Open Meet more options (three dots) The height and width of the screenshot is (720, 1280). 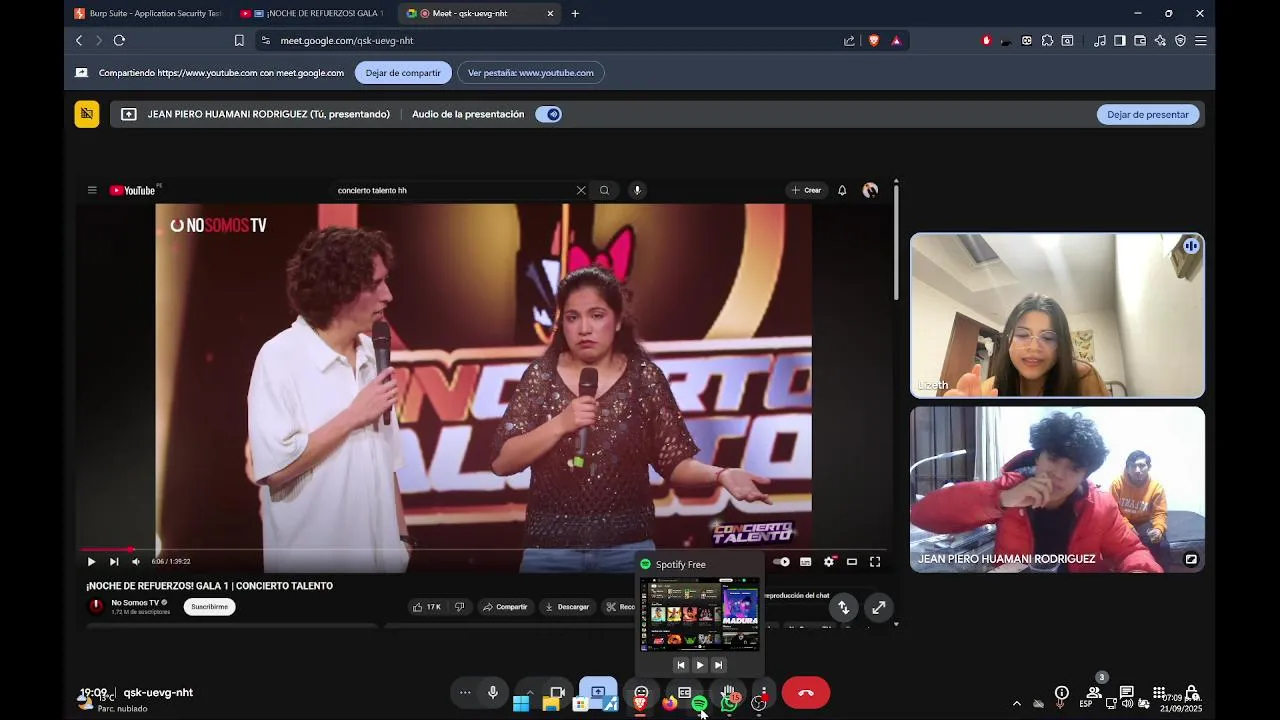tap(465, 692)
